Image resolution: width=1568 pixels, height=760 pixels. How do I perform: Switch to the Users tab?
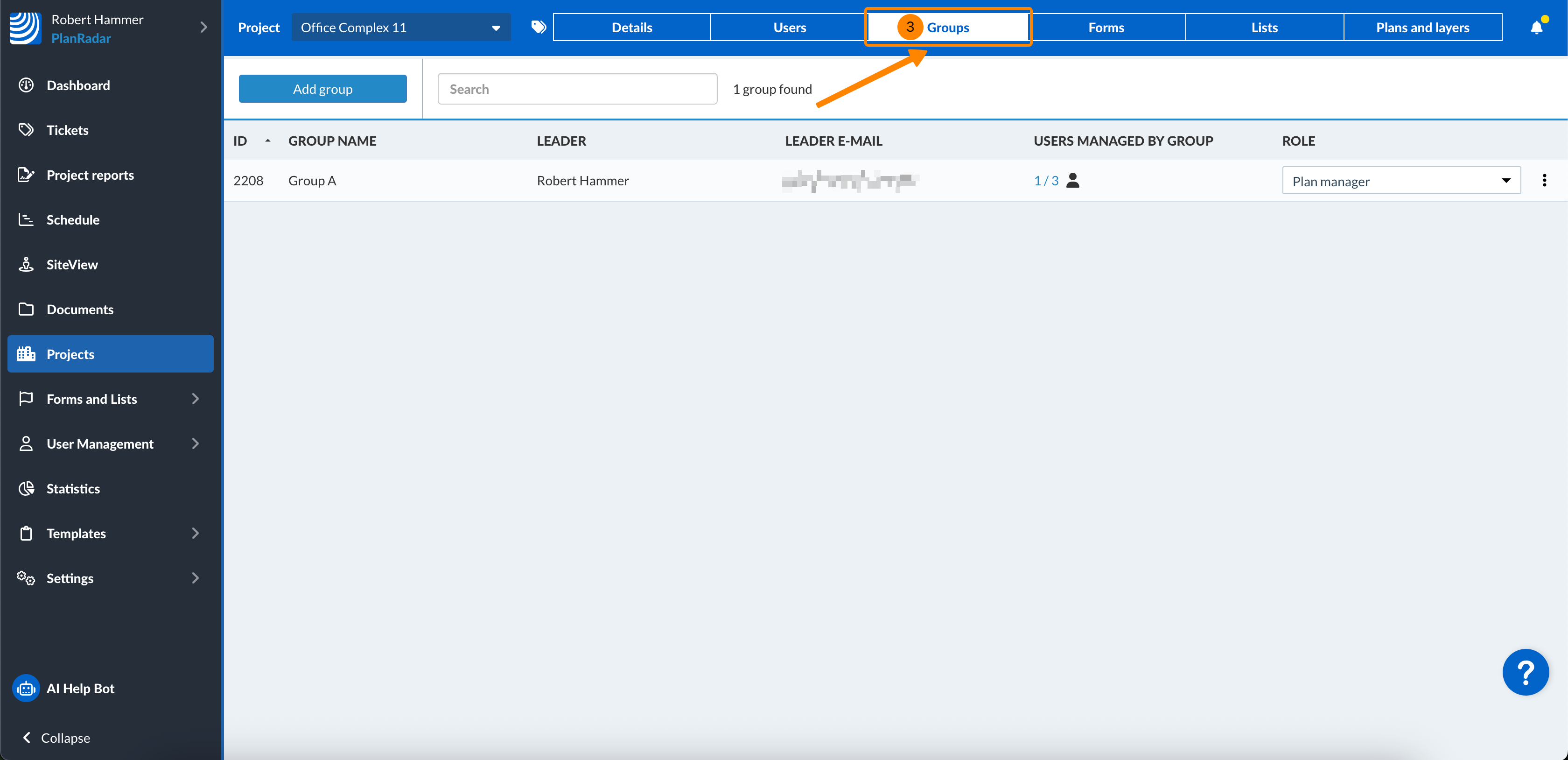(x=789, y=28)
